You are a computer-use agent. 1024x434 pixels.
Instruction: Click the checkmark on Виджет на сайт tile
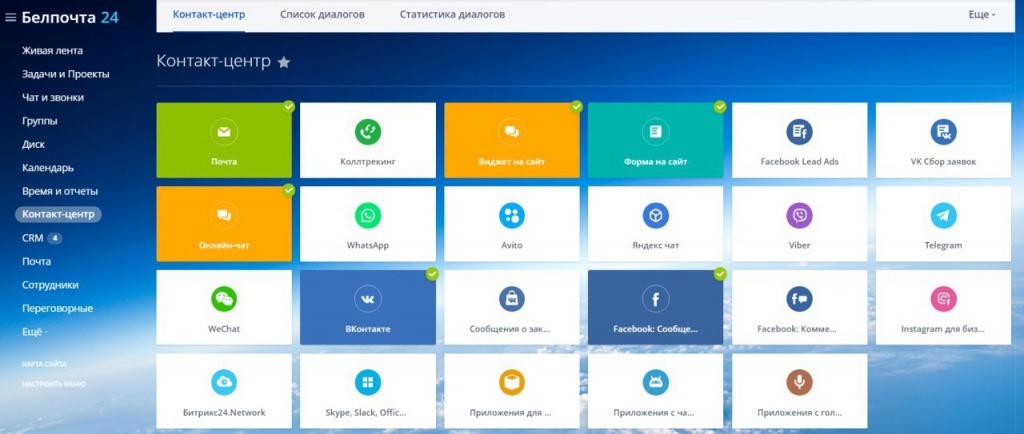[x=576, y=106]
